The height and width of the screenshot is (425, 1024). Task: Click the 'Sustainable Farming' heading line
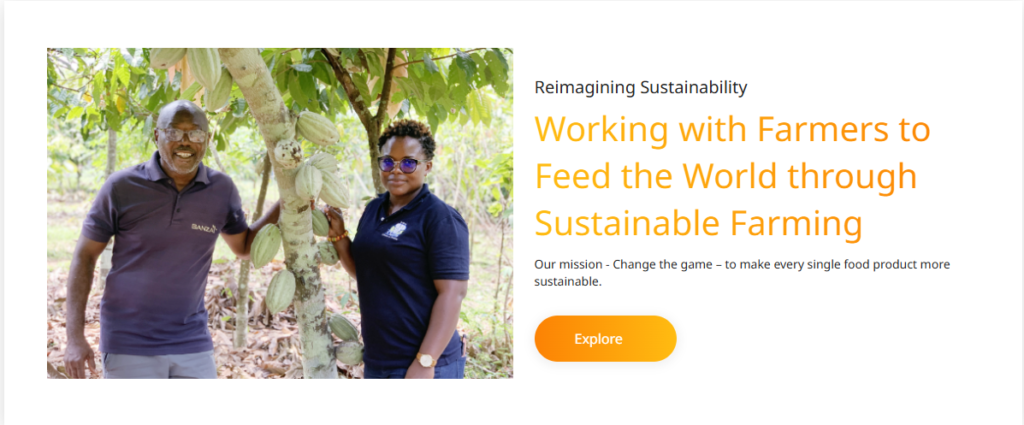699,223
